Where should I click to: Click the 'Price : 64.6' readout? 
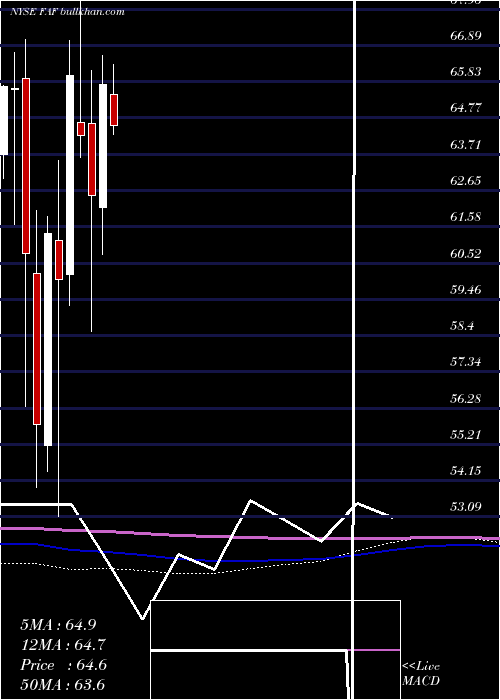tap(63, 665)
